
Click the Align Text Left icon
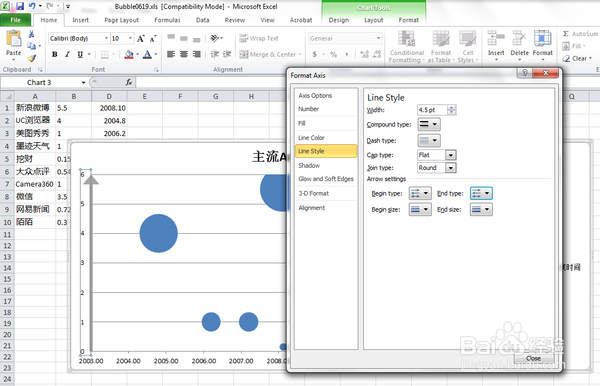pyautogui.click(x=171, y=54)
